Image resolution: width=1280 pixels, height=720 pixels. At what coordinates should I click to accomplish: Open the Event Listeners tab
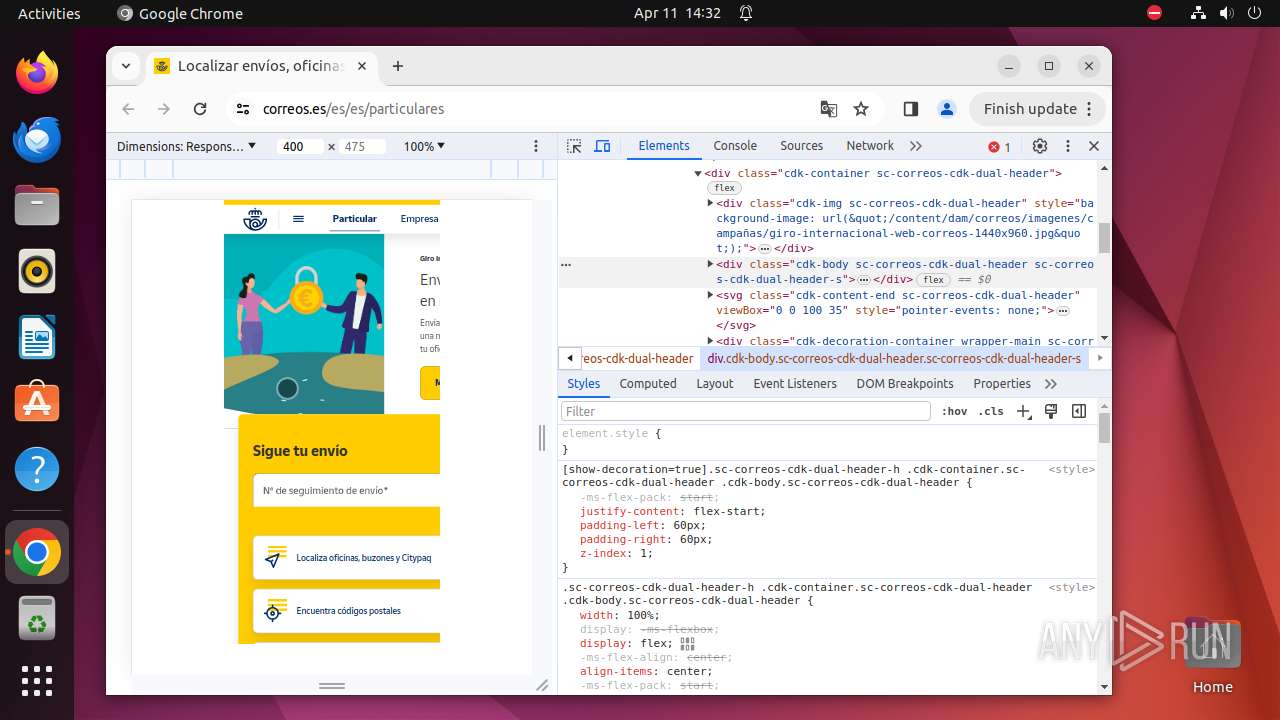coord(795,384)
